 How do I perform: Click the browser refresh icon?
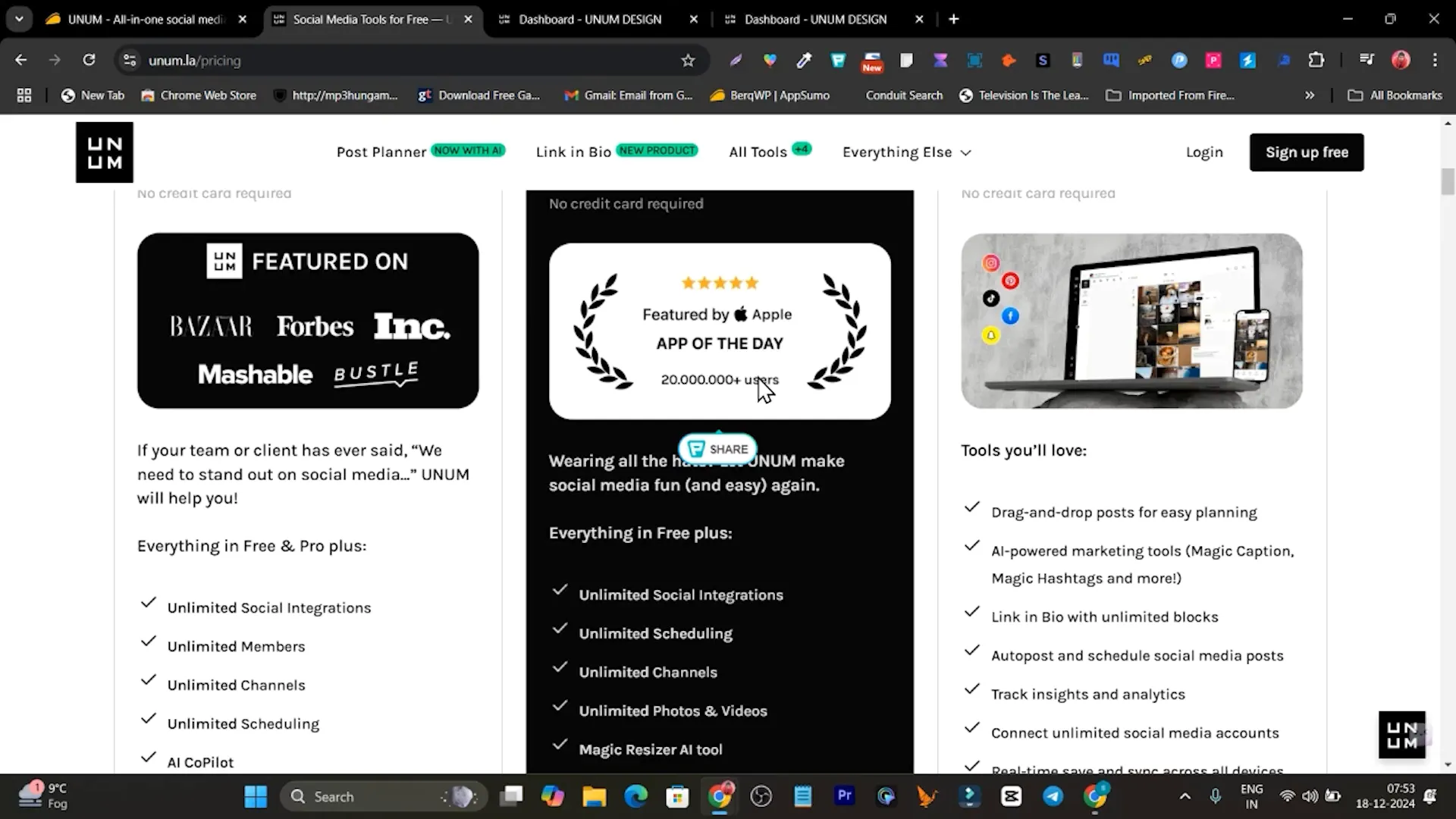coord(89,60)
